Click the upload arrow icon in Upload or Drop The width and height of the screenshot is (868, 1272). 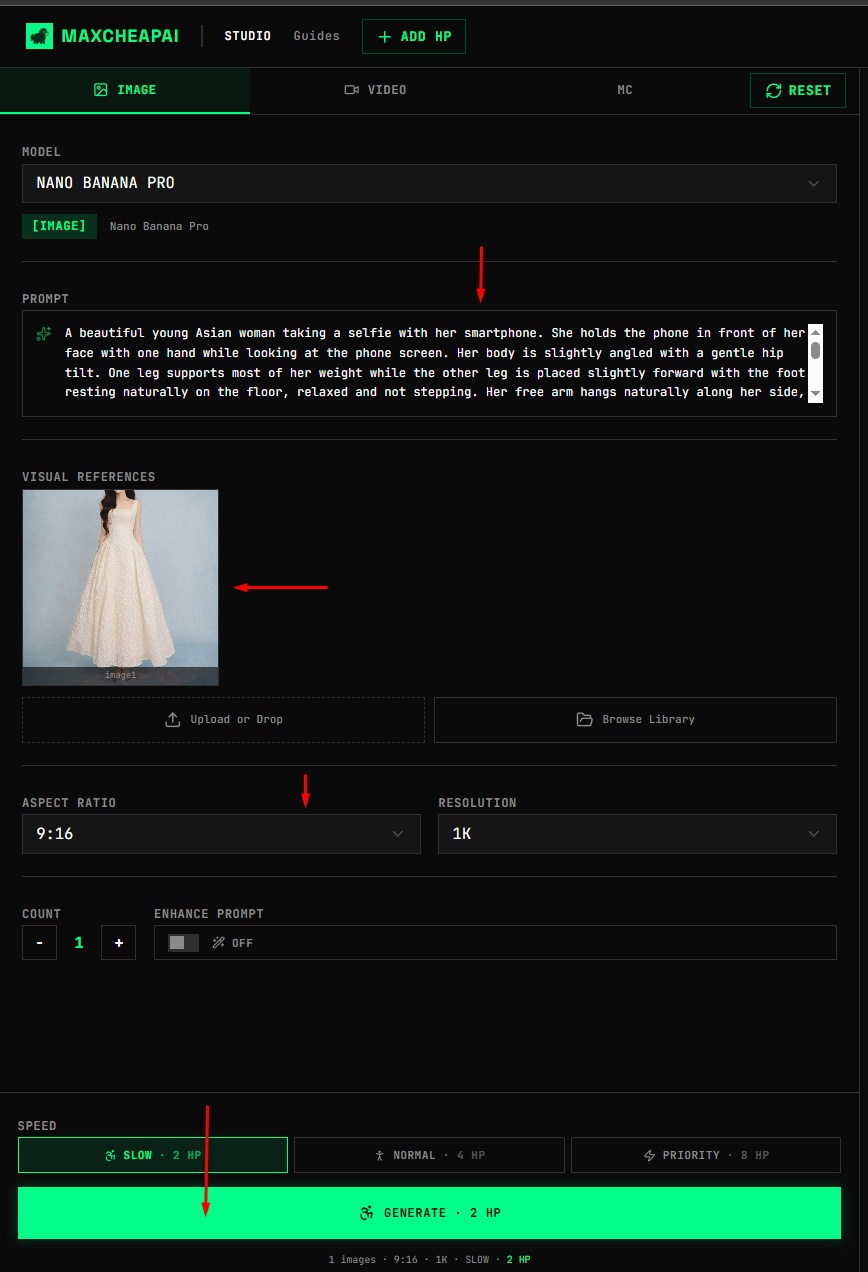pos(171,719)
